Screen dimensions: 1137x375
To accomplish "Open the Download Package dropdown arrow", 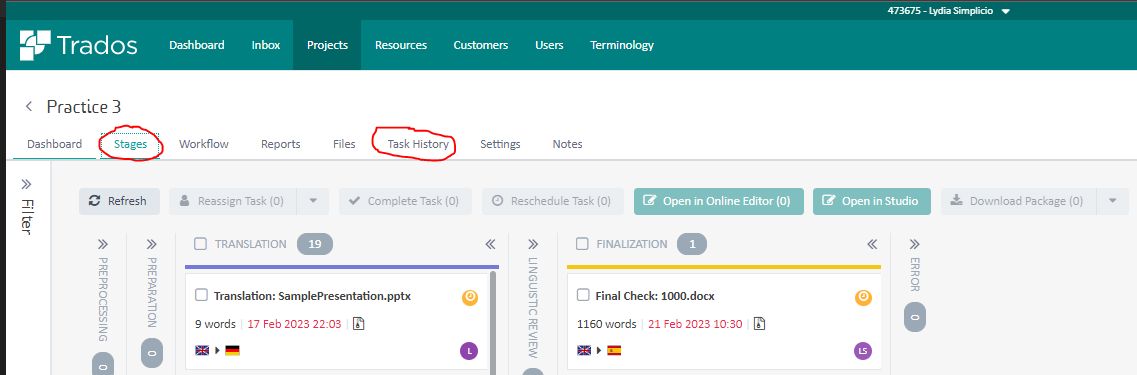I will (1113, 201).
